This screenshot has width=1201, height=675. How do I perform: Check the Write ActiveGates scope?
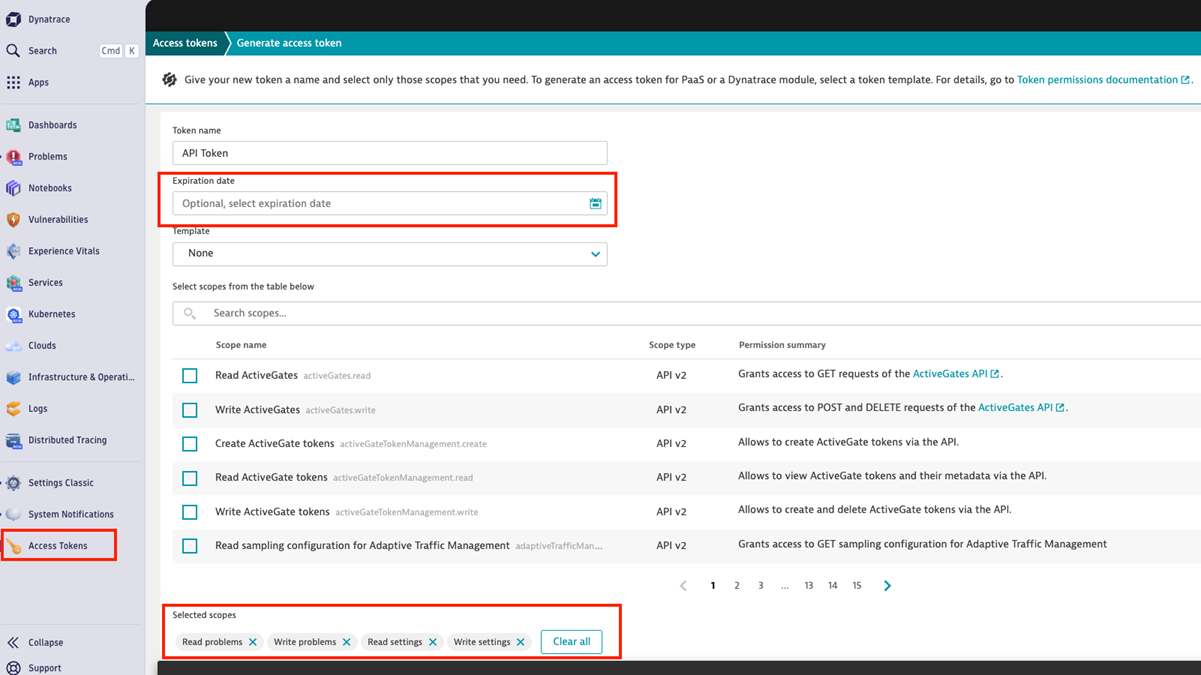pos(190,410)
